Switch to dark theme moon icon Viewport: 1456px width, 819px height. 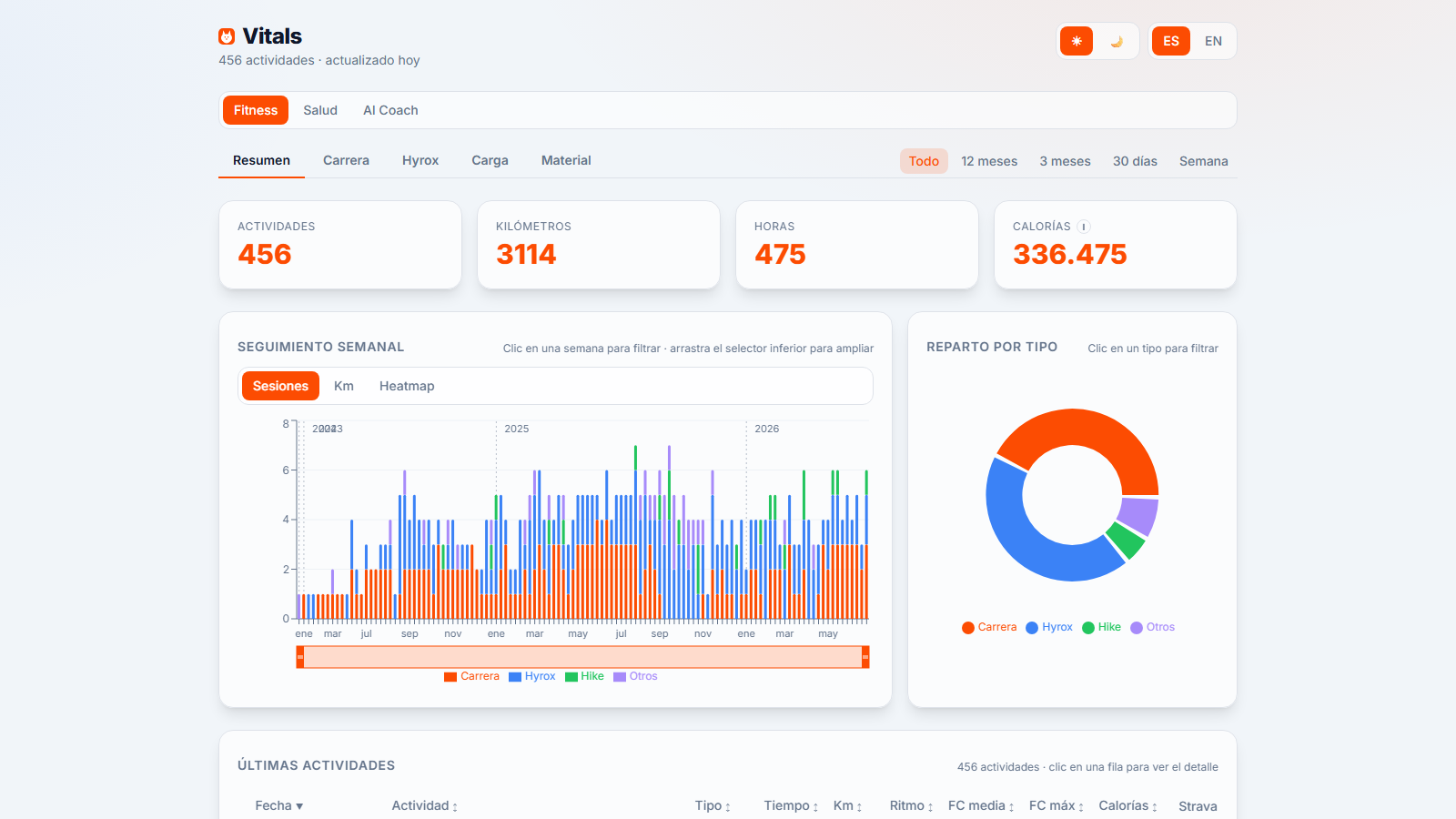1117,41
